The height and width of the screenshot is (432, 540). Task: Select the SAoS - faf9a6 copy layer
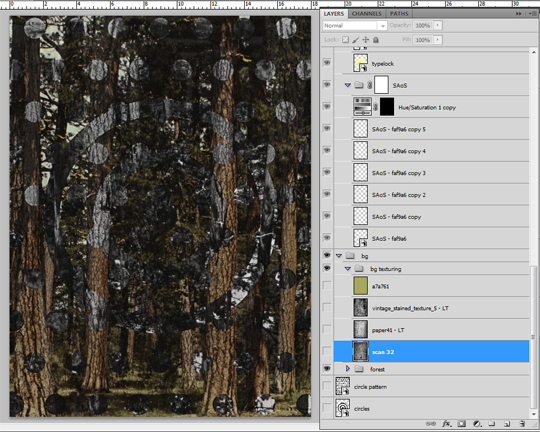[432, 216]
